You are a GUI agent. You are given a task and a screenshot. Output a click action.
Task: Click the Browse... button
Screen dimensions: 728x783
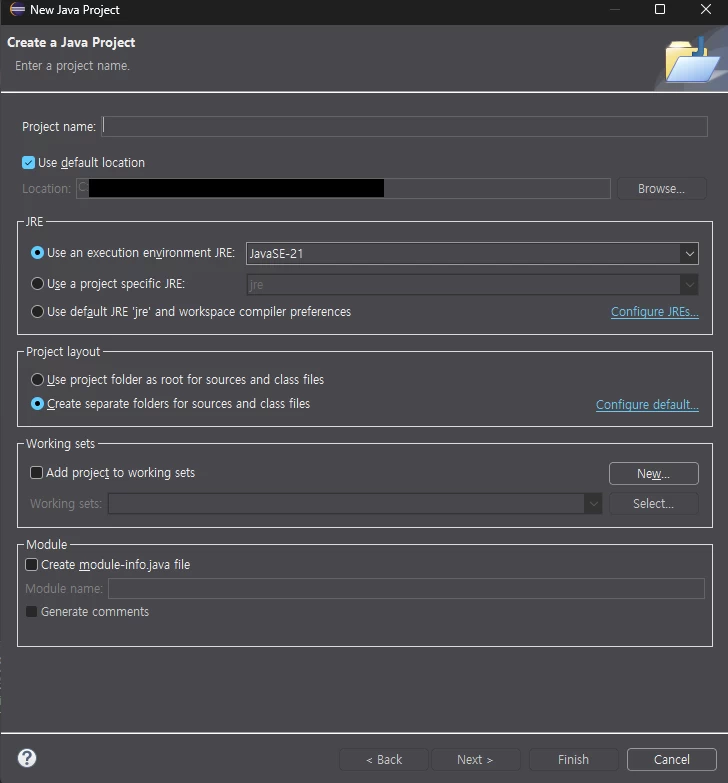tap(662, 189)
